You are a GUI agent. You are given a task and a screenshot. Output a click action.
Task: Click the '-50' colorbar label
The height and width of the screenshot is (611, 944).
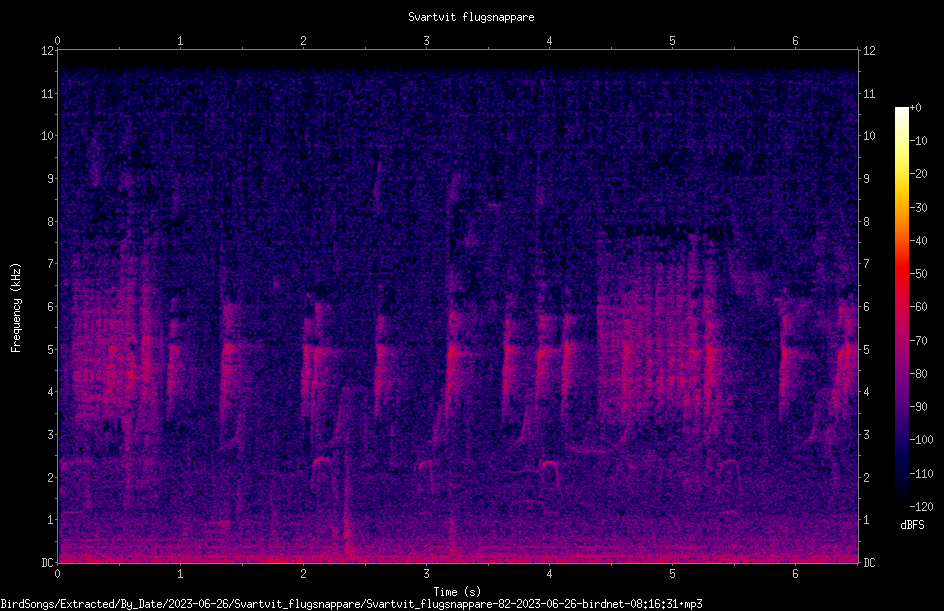click(918, 274)
